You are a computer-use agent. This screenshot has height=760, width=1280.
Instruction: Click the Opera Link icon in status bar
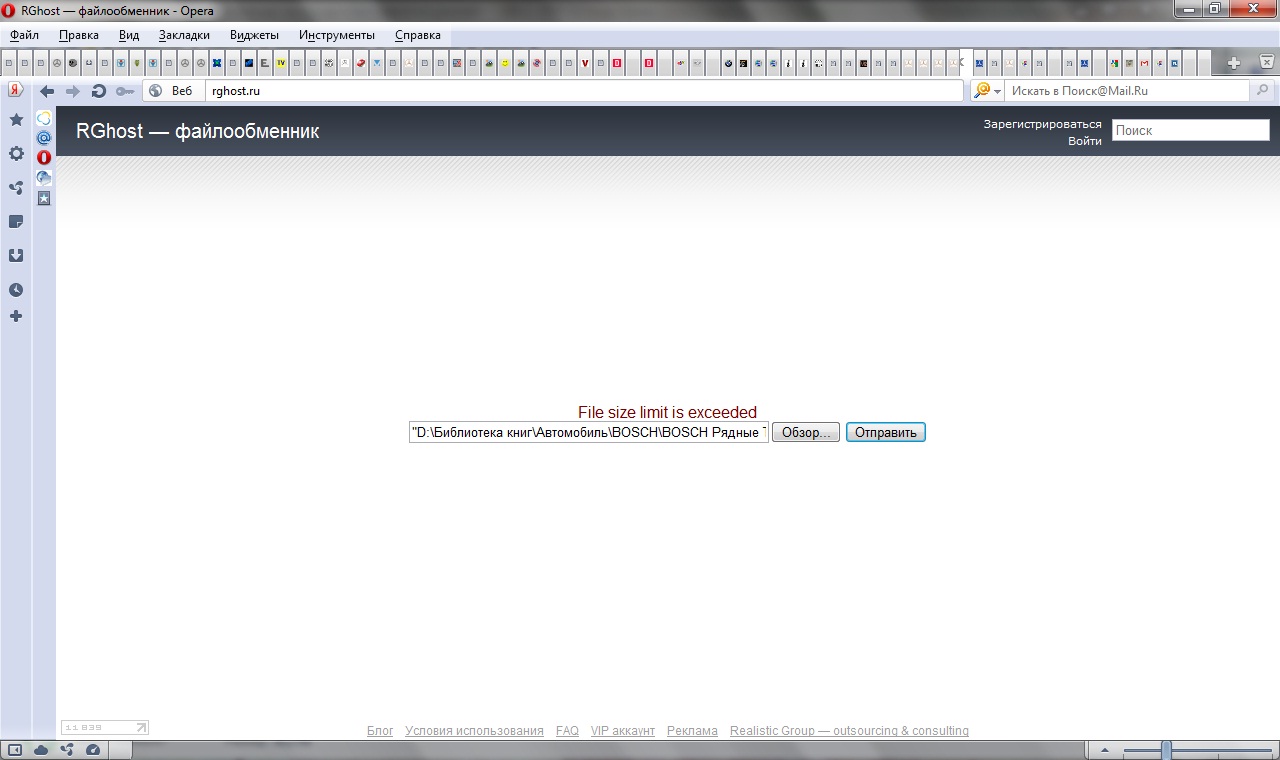[67, 750]
